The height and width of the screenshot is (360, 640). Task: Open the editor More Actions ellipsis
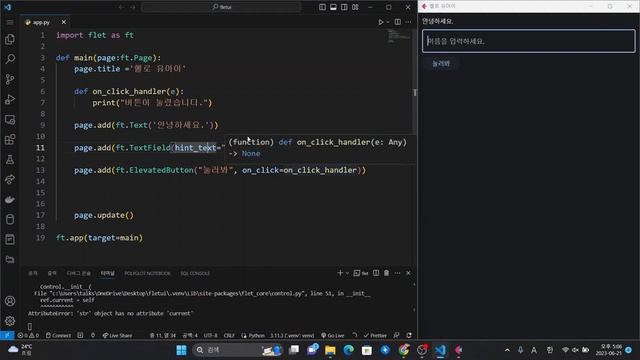[x=408, y=22]
